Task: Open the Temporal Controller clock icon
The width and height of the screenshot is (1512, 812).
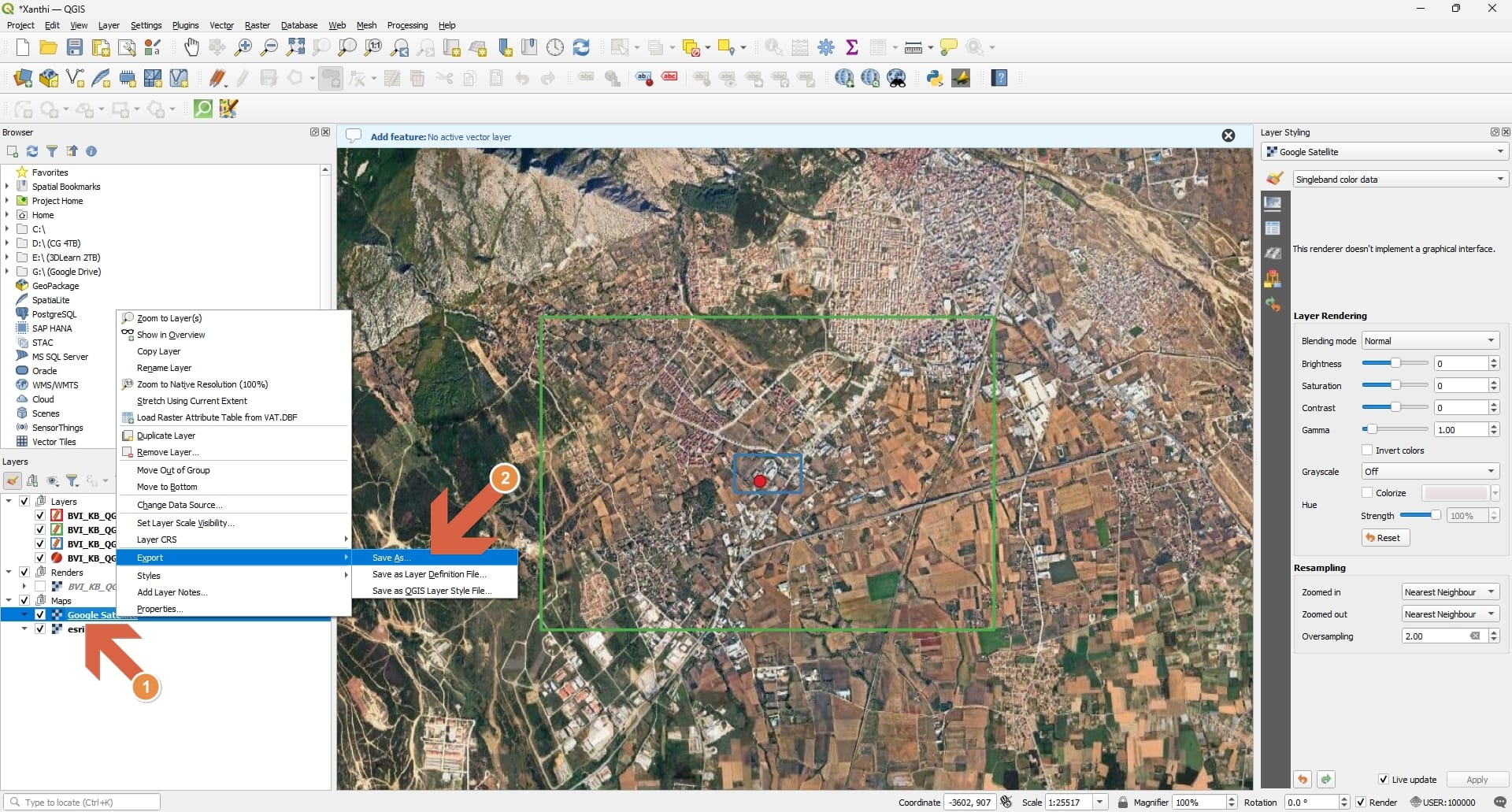Action: point(555,47)
